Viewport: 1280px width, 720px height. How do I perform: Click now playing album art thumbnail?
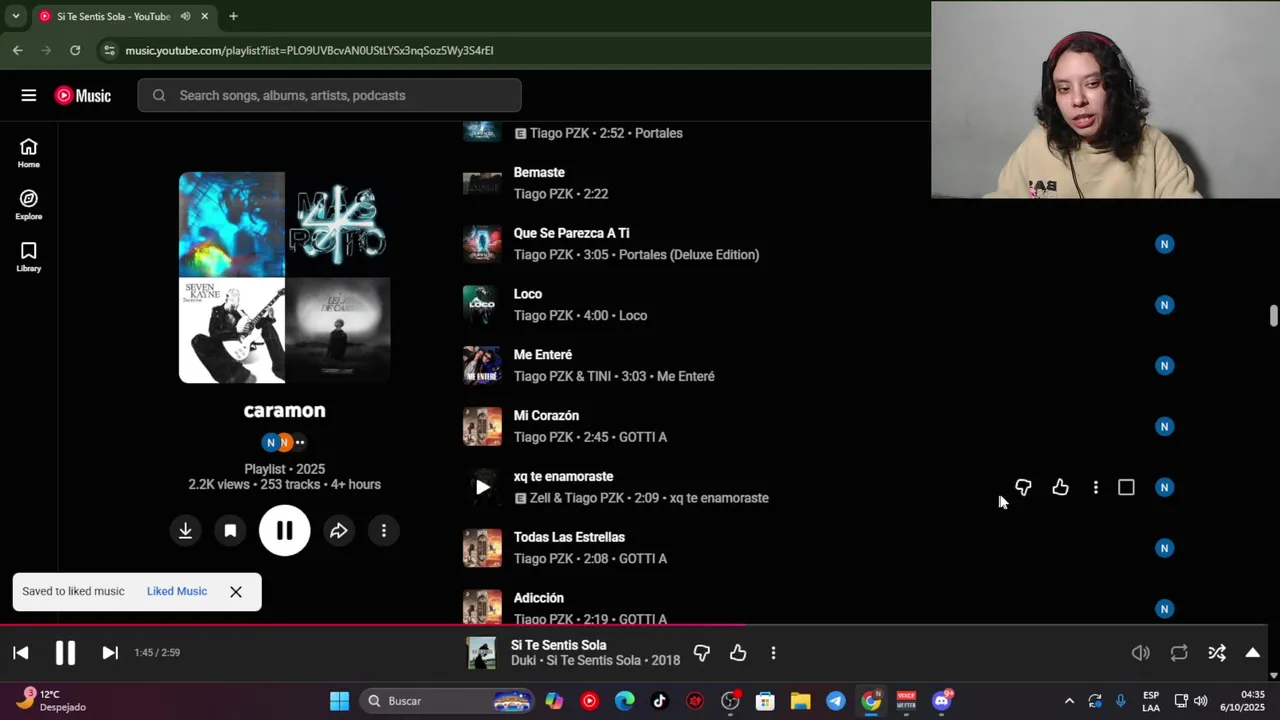(x=482, y=653)
